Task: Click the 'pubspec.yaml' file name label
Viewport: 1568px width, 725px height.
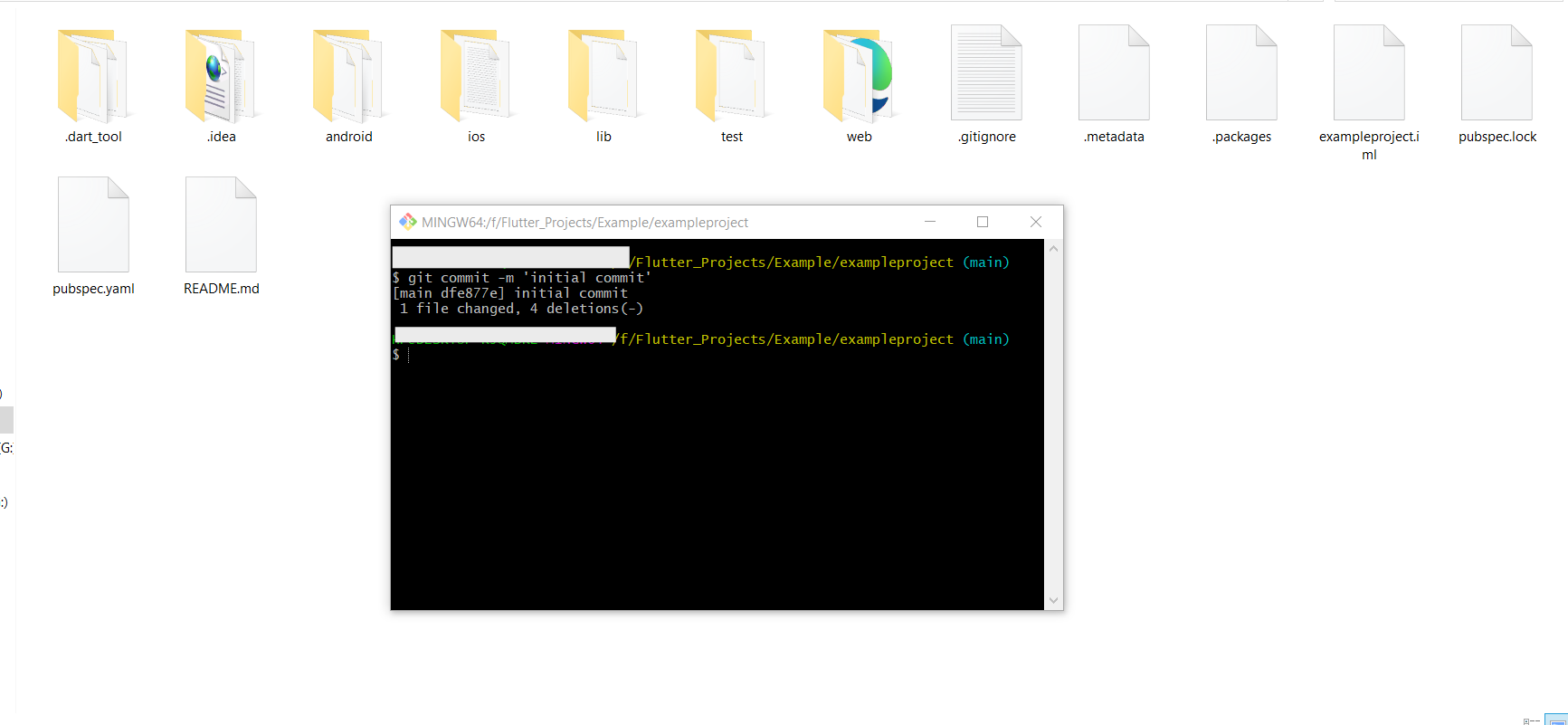Action: tap(93, 289)
